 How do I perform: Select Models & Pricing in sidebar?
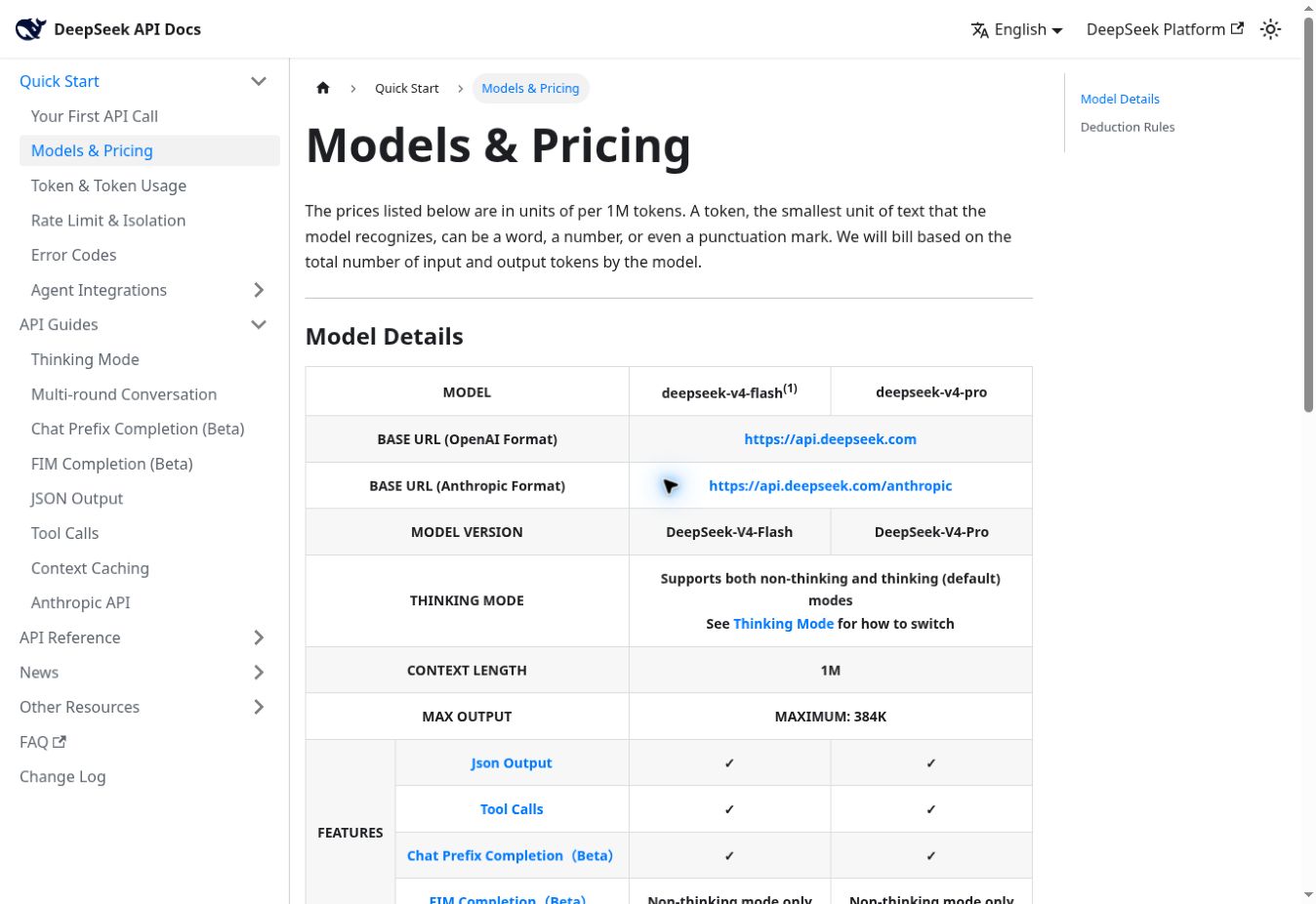point(149,150)
